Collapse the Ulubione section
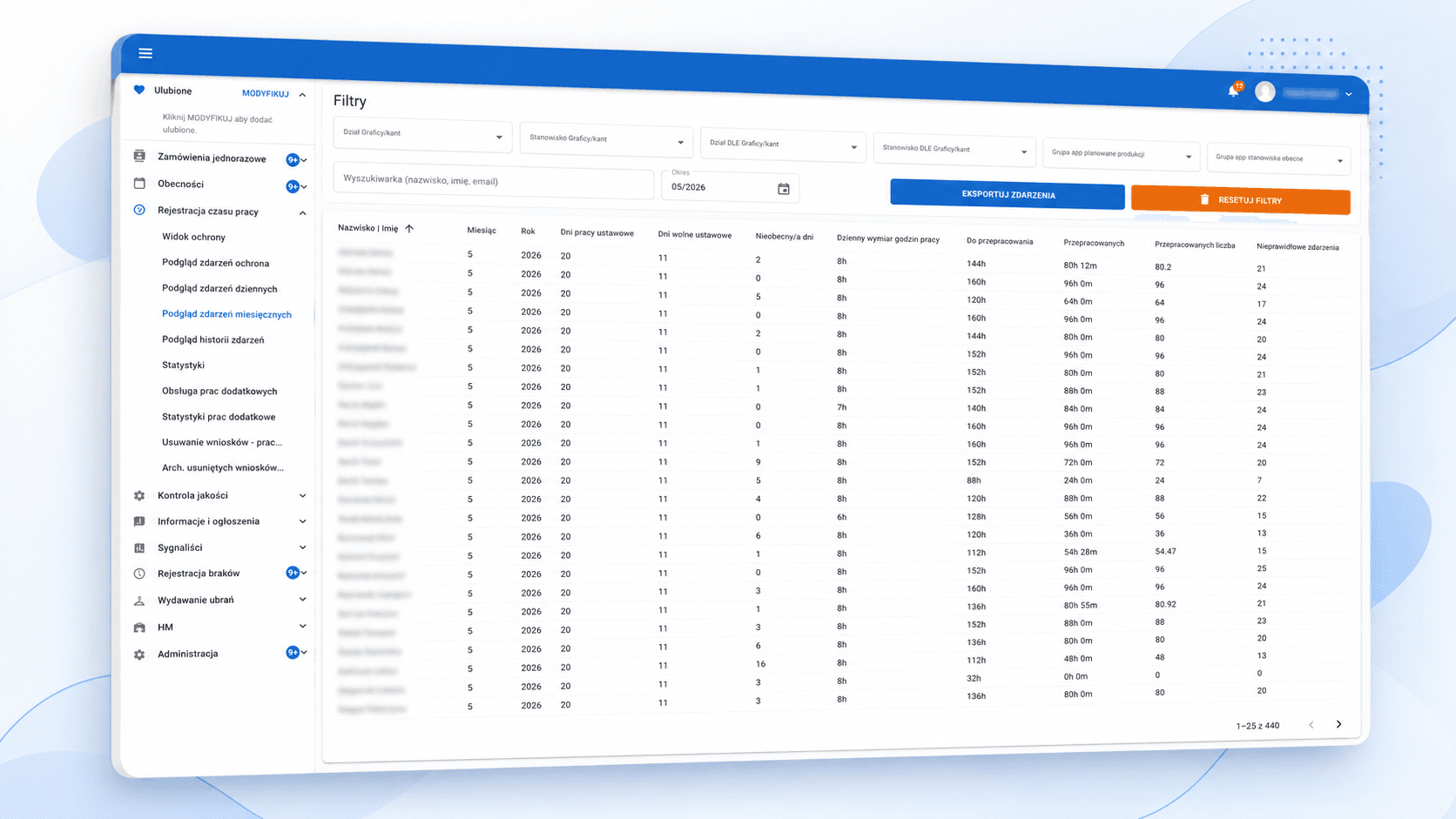Image resolution: width=1456 pixels, height=819 pixels. (x=302, y=94)
